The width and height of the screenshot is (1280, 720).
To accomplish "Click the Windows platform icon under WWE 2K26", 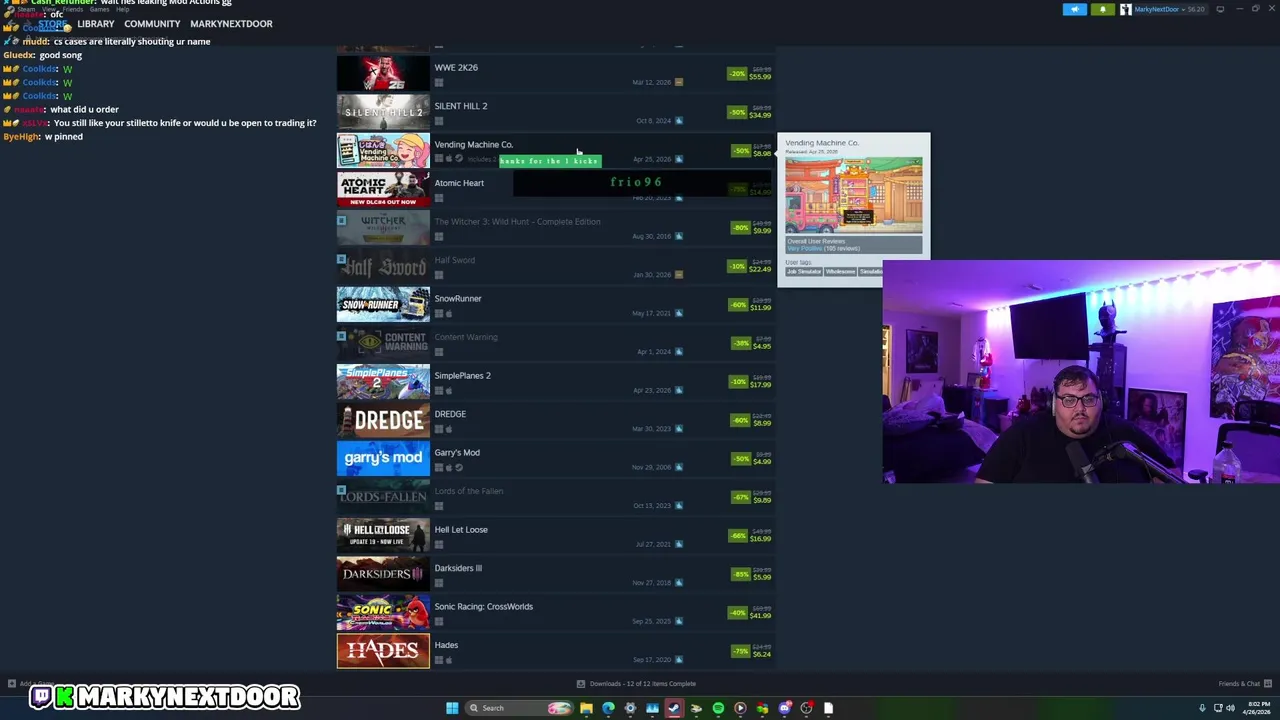I will pos(438,83).
